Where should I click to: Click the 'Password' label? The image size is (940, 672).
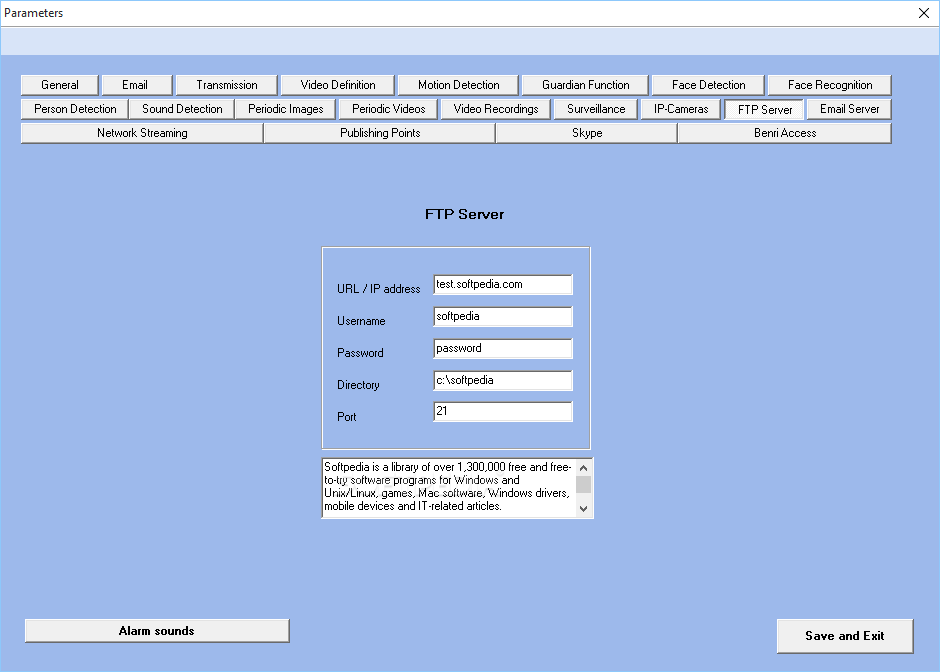360,352
